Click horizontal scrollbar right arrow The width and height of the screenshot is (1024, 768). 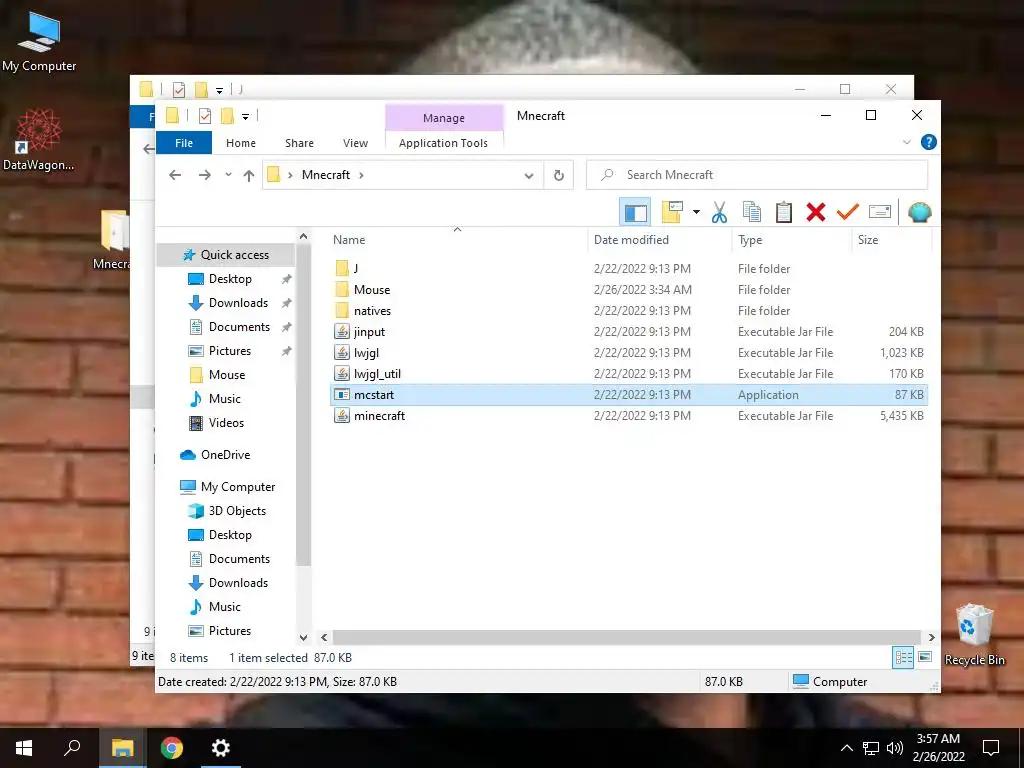[932, 637]
